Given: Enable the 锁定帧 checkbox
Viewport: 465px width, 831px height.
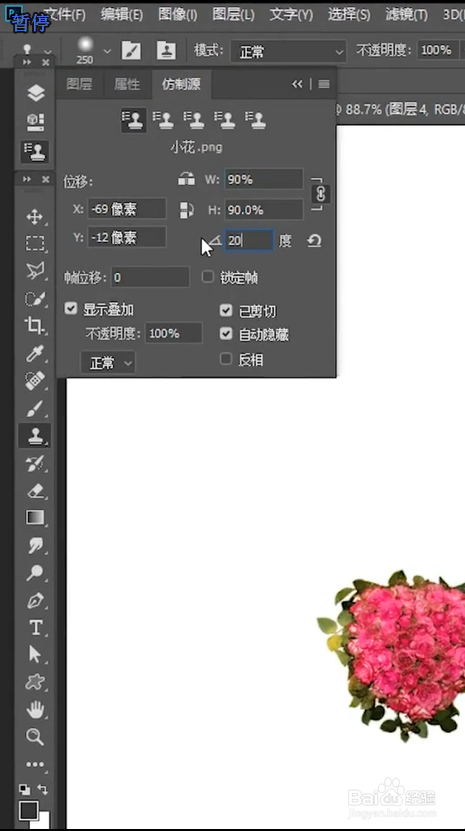Looking at the screenshot, I should [208, 277].
